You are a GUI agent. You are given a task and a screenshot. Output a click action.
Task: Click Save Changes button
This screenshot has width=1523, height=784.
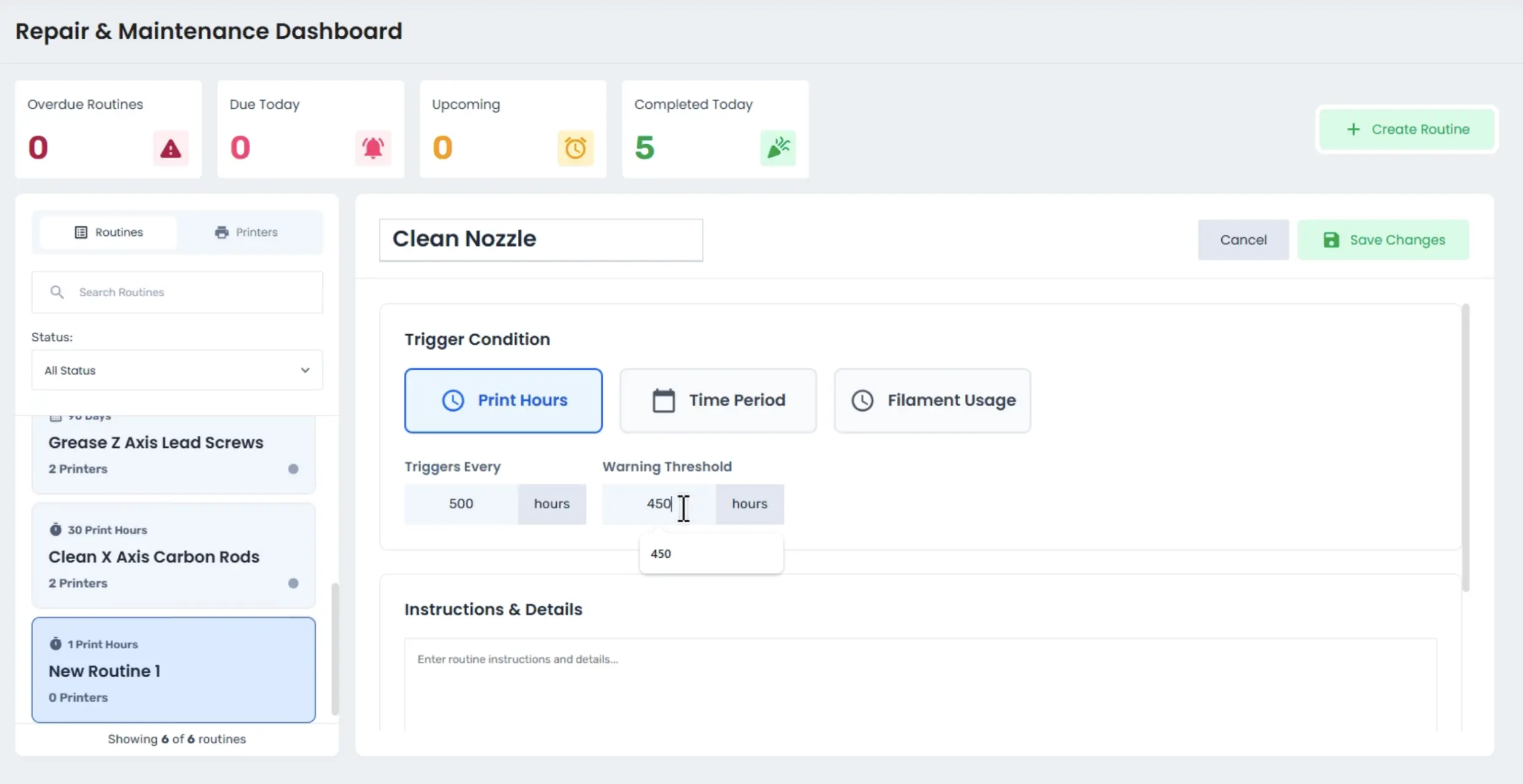coord(1383,240)
